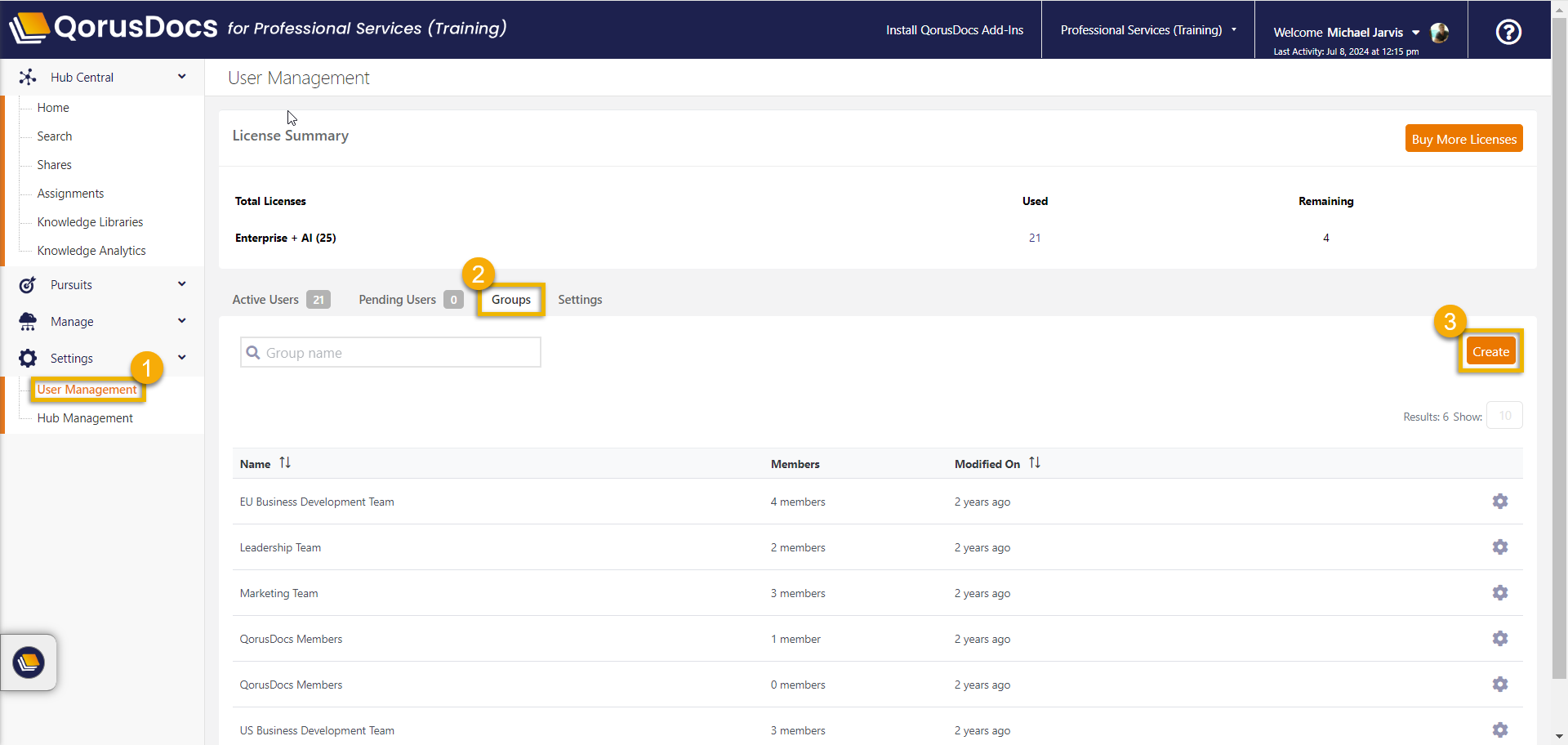Open gear options for Marketing Team
This screenshot has width=1568, height=745.
pyautogui.click(x=1500, y=593)
